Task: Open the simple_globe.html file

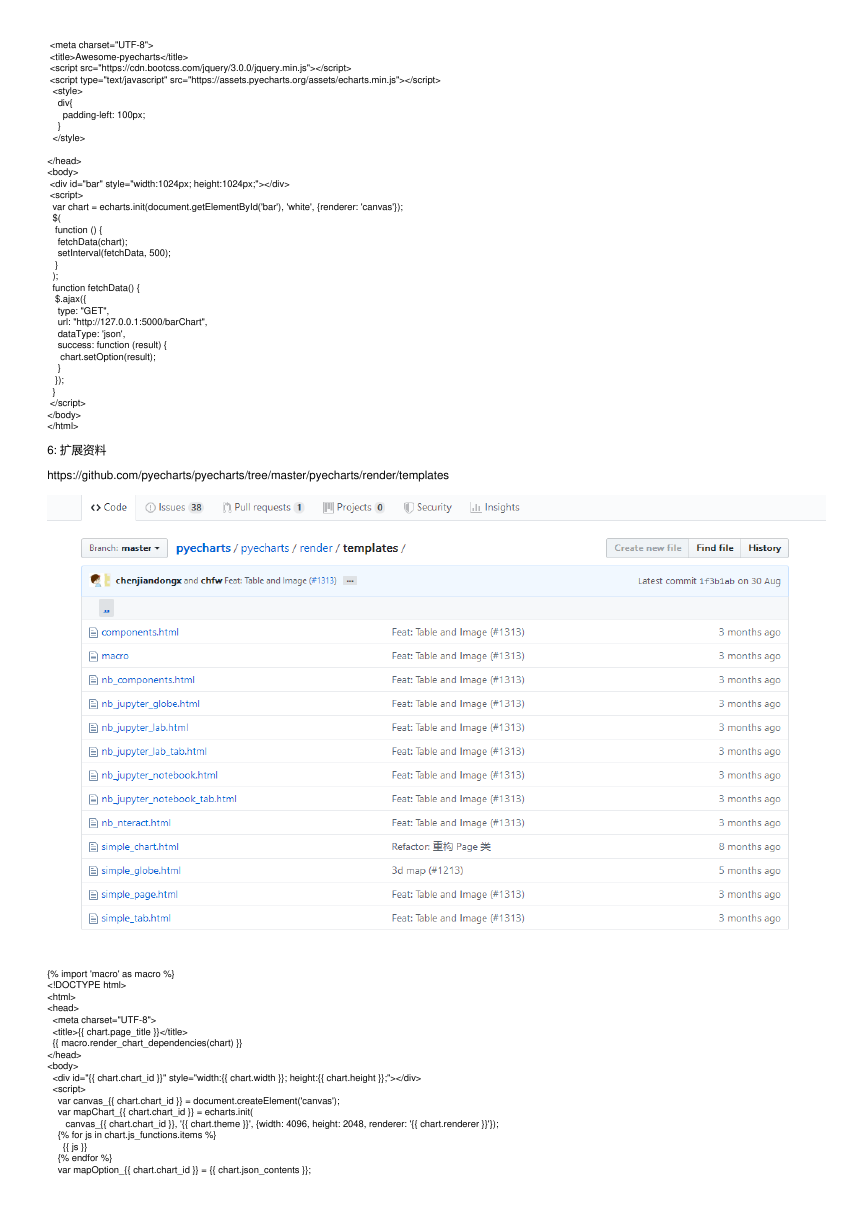Action: [x=141, y=871]
